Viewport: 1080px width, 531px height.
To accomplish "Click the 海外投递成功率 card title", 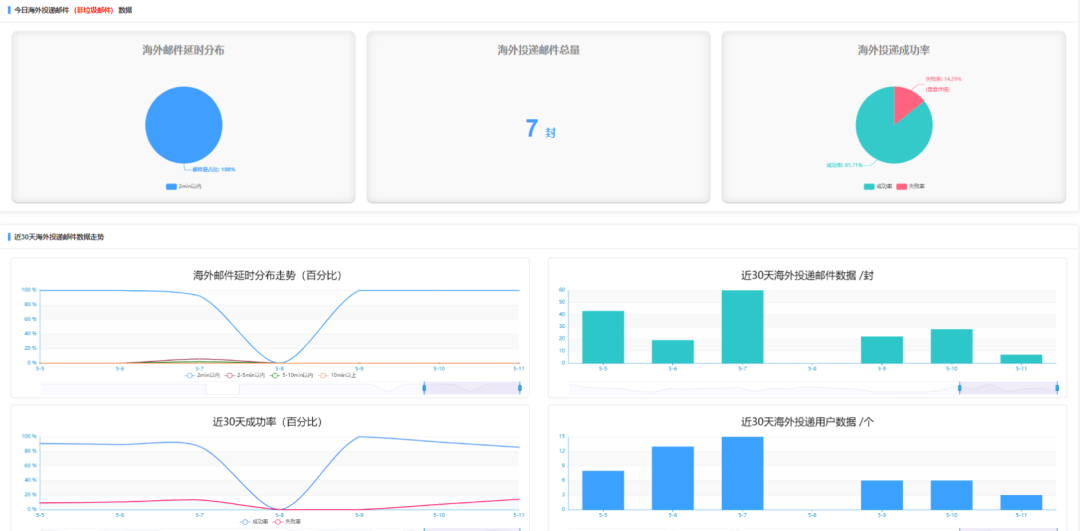I will coord(894,50).
